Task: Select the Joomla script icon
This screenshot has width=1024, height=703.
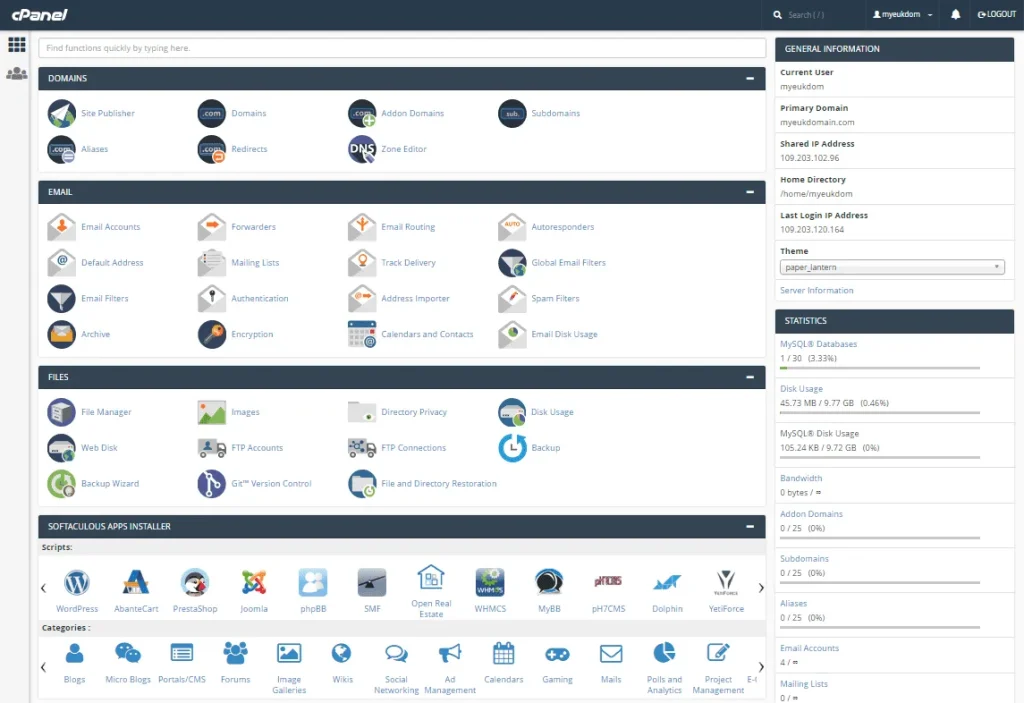Action: [x=254, y=583]
